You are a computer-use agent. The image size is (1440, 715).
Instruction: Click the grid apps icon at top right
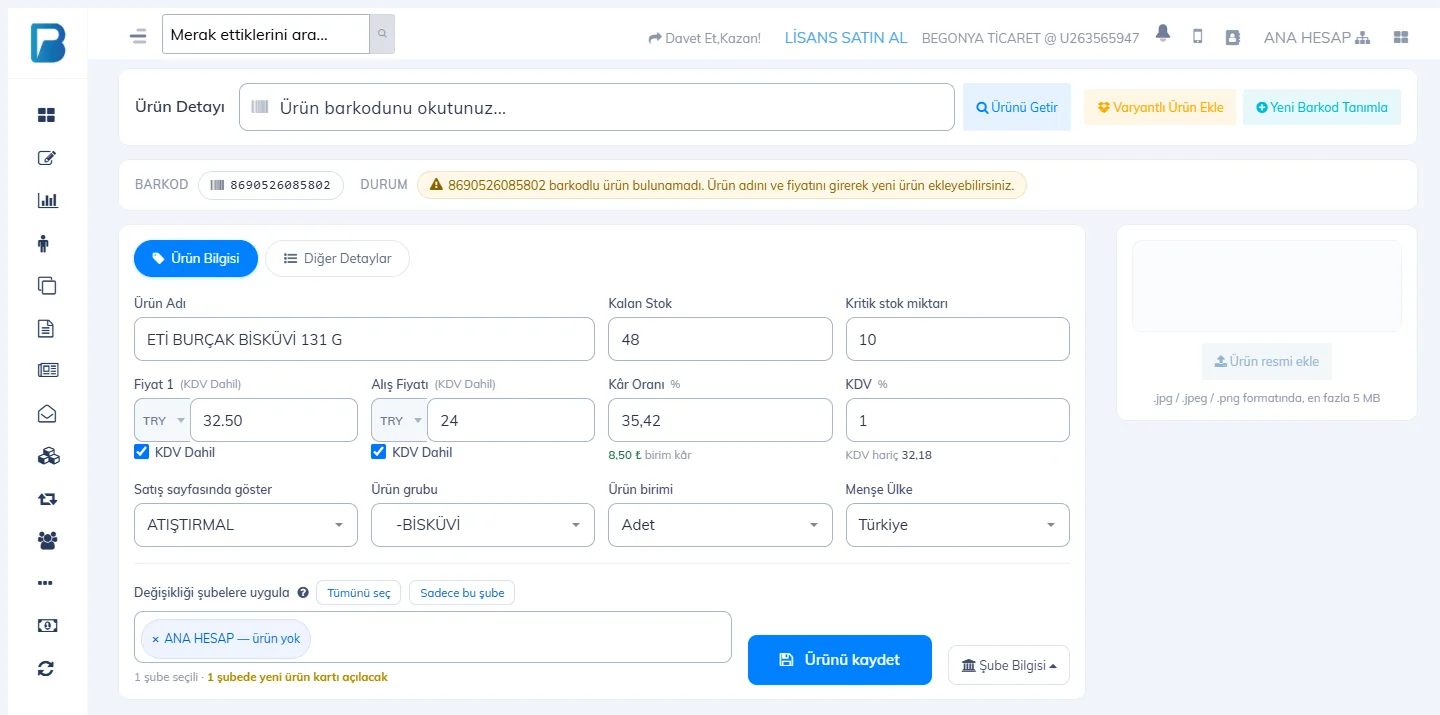pyautogui.click(x=1401, y=37)
